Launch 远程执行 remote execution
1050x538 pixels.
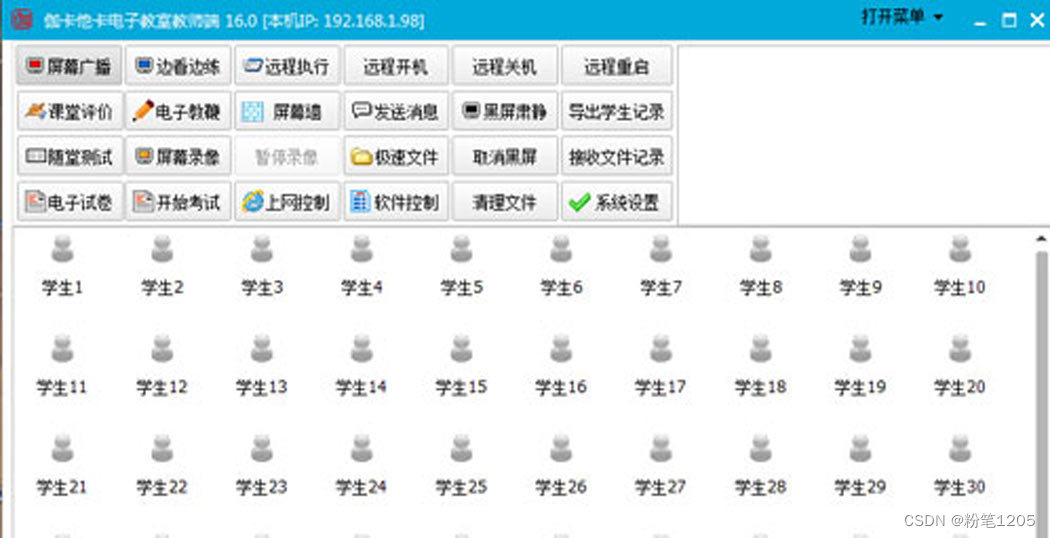click(x=287, y=65)
